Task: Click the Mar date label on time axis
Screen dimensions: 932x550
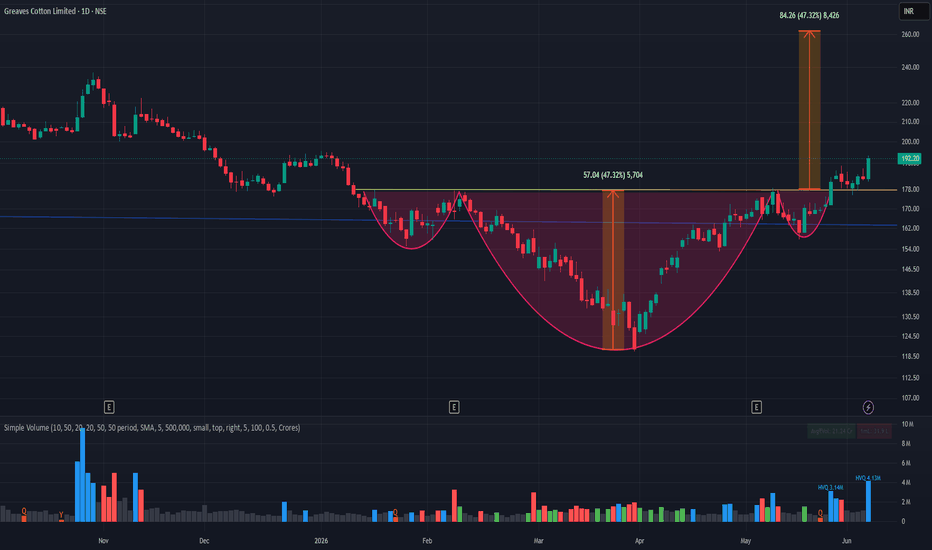Action: click(x=539, y=540)
